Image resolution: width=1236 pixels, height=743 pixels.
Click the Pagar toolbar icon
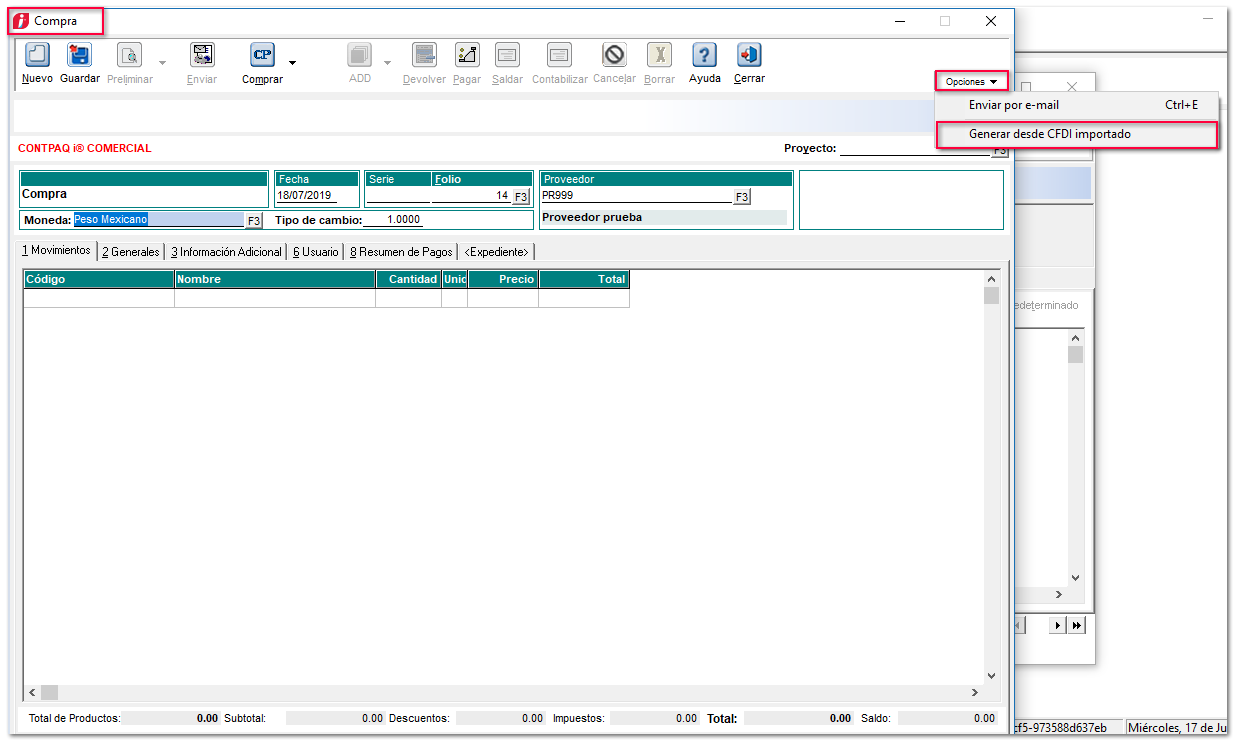coord(467,55)
